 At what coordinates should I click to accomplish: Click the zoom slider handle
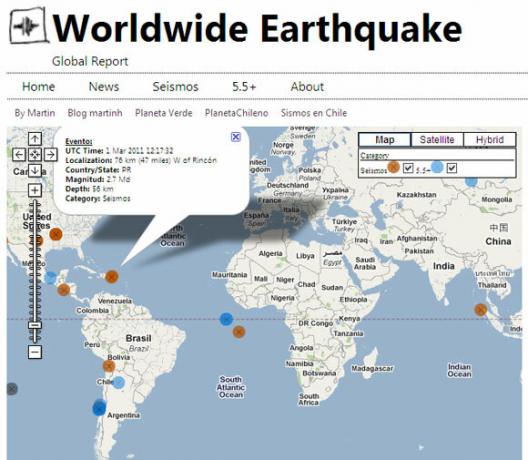[35, 325]
